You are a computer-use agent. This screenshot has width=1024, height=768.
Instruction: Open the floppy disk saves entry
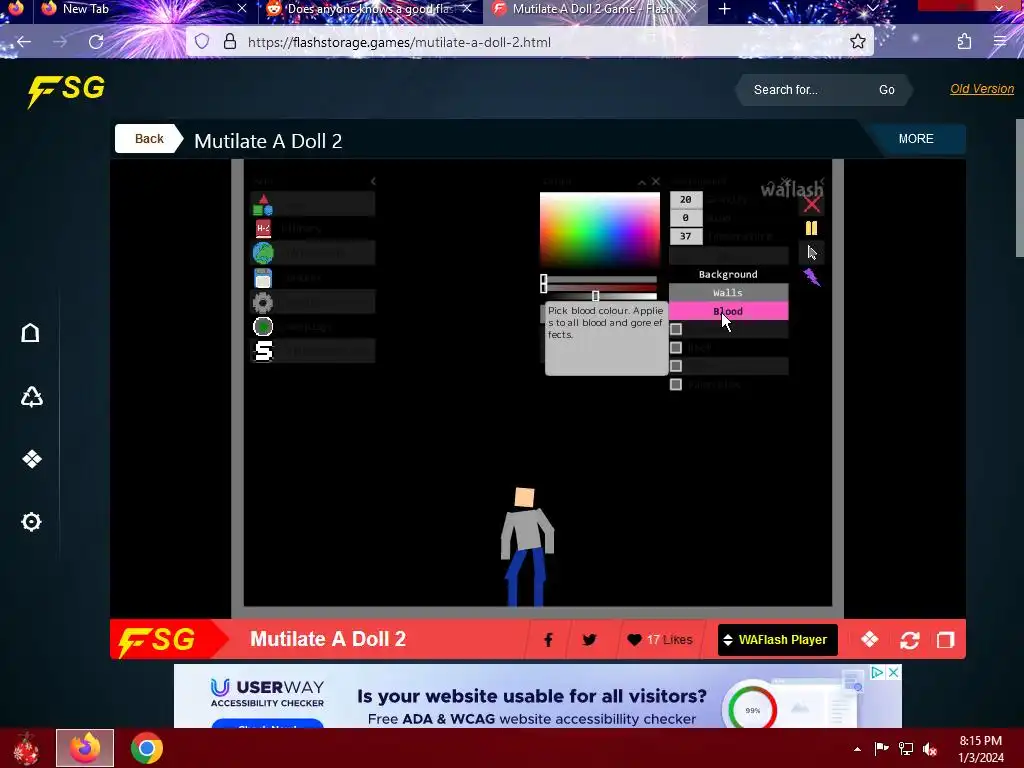click(x=312, y=278)
